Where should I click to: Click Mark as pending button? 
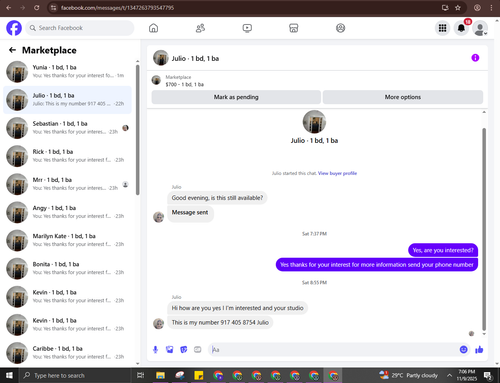236,97
